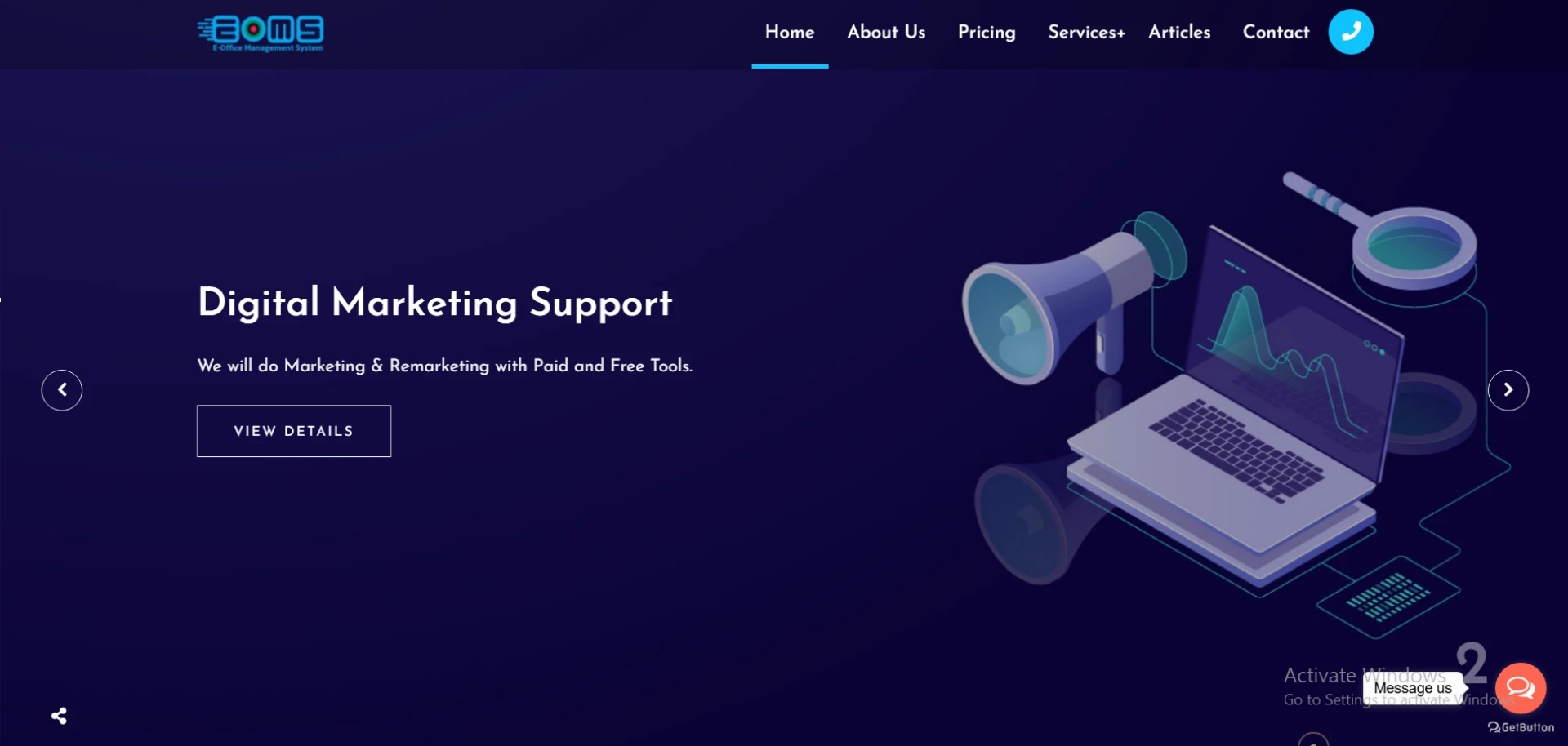This screenshot has height=746, width=1568.
Task: Open the Home menu item
Action: click(790, 32)
